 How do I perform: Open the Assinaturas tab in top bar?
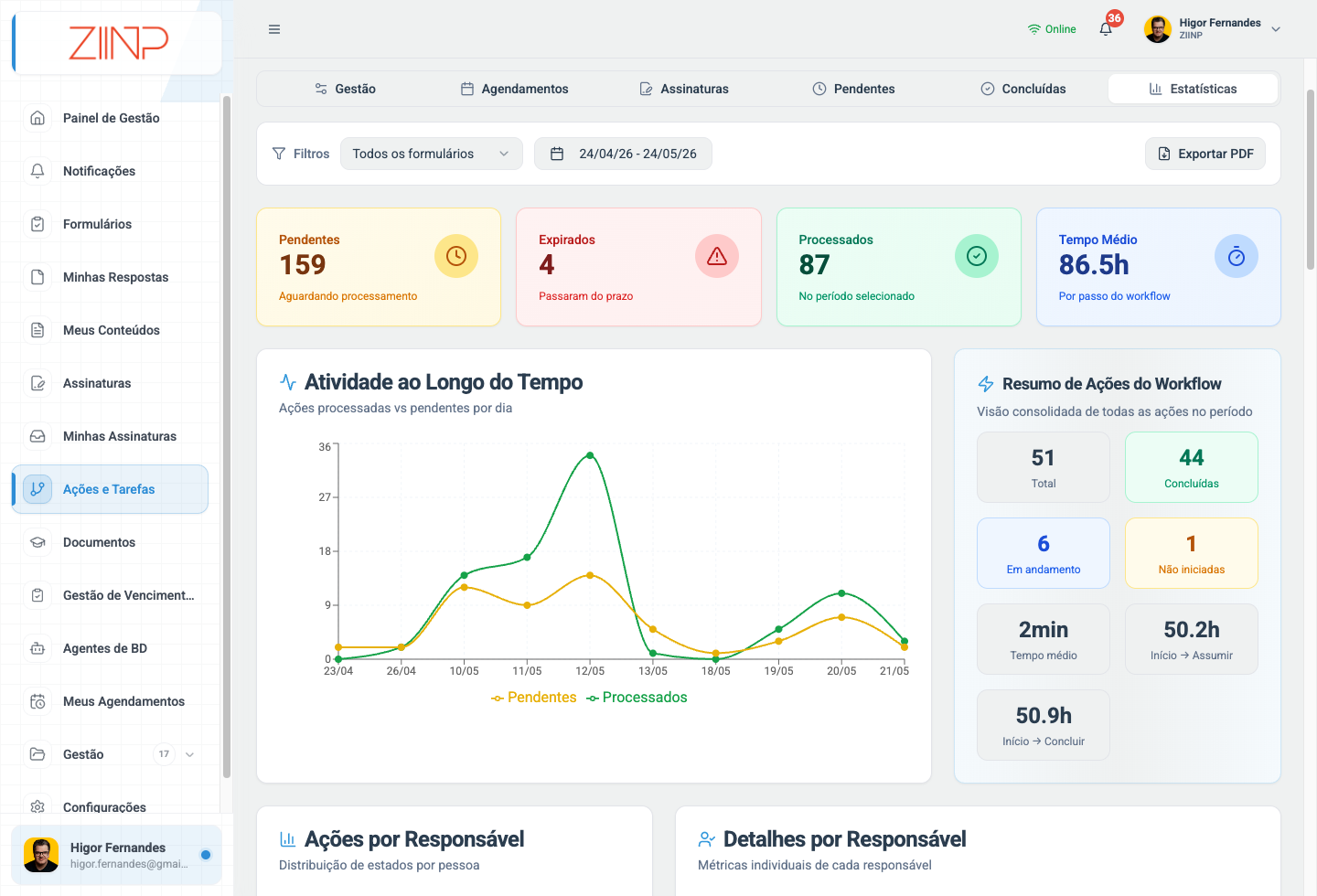coord(683,89)
